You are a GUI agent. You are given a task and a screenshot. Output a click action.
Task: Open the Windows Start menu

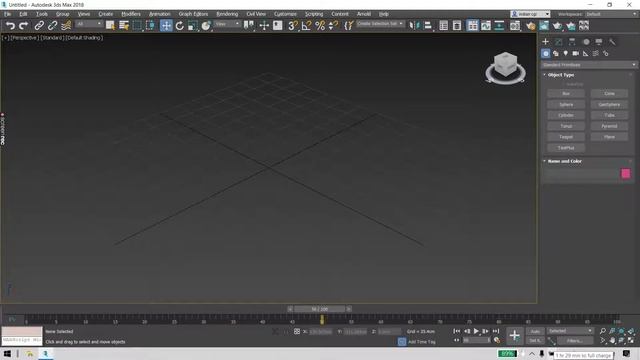click(x=7, y=353)
